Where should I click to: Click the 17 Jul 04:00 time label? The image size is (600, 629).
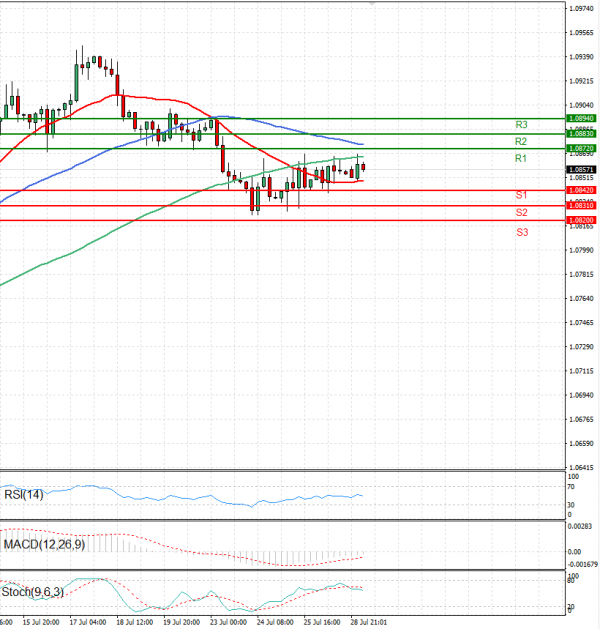coord(88,622)
